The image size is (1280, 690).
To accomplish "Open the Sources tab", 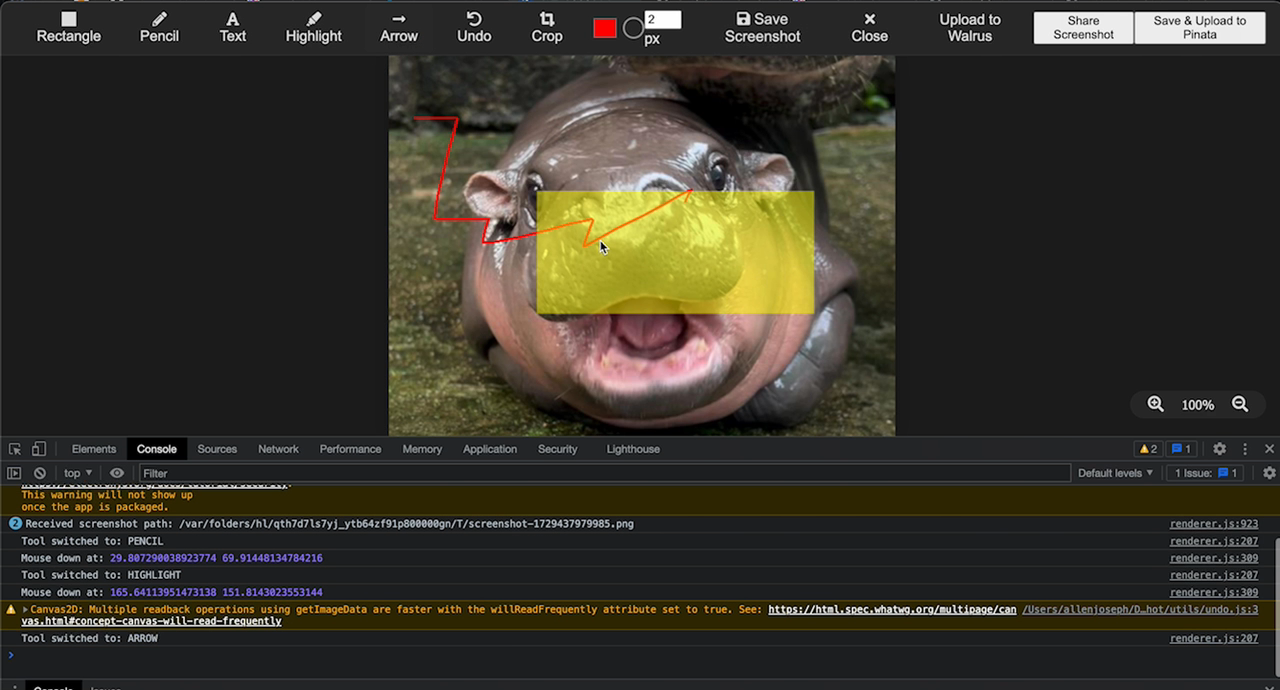I will [x=217, y=449].
